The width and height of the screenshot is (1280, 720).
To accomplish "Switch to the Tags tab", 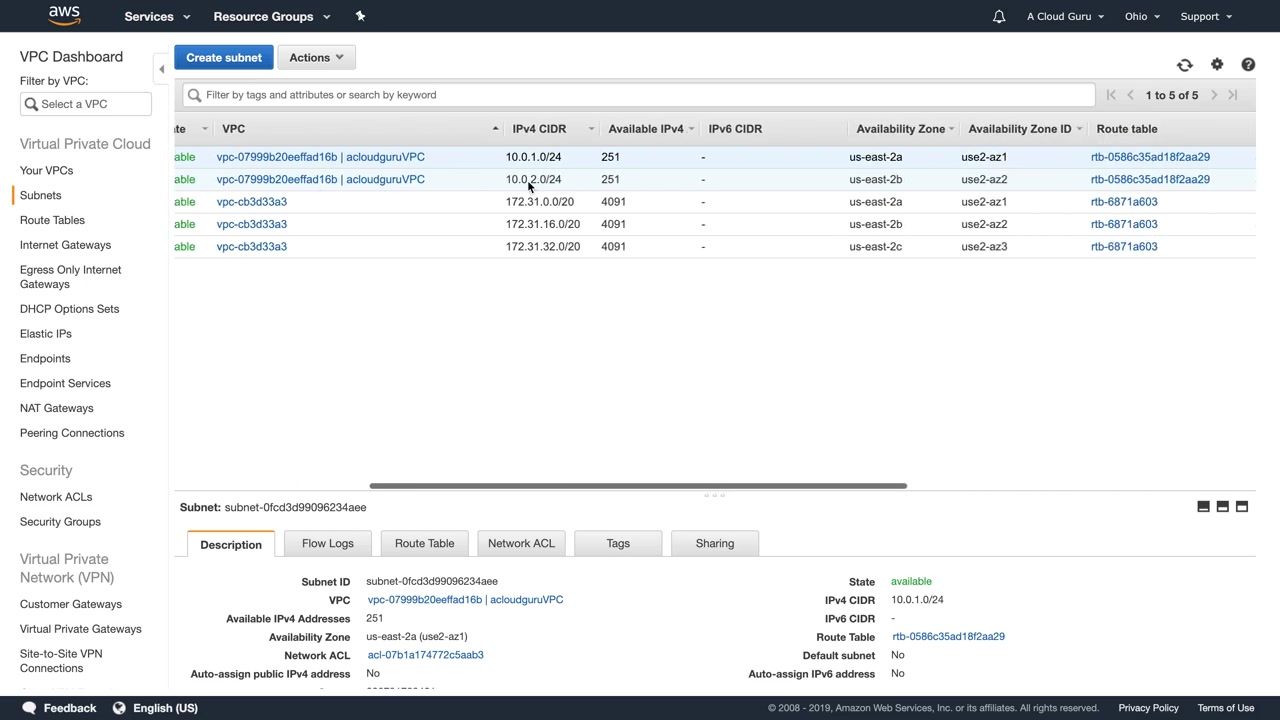I will point(618,544).
